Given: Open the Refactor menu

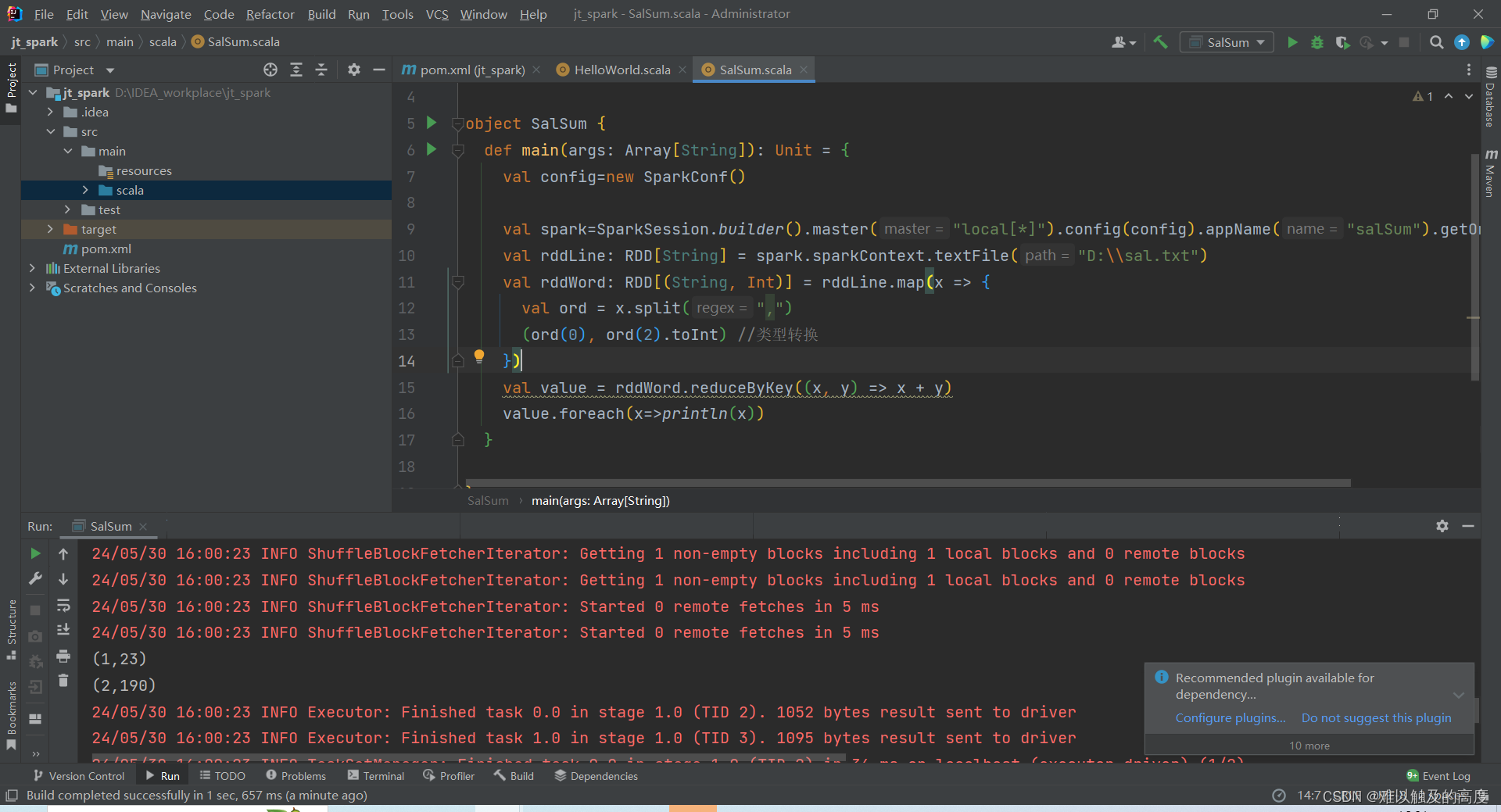Looking at the screenshot, I should 270,14.
